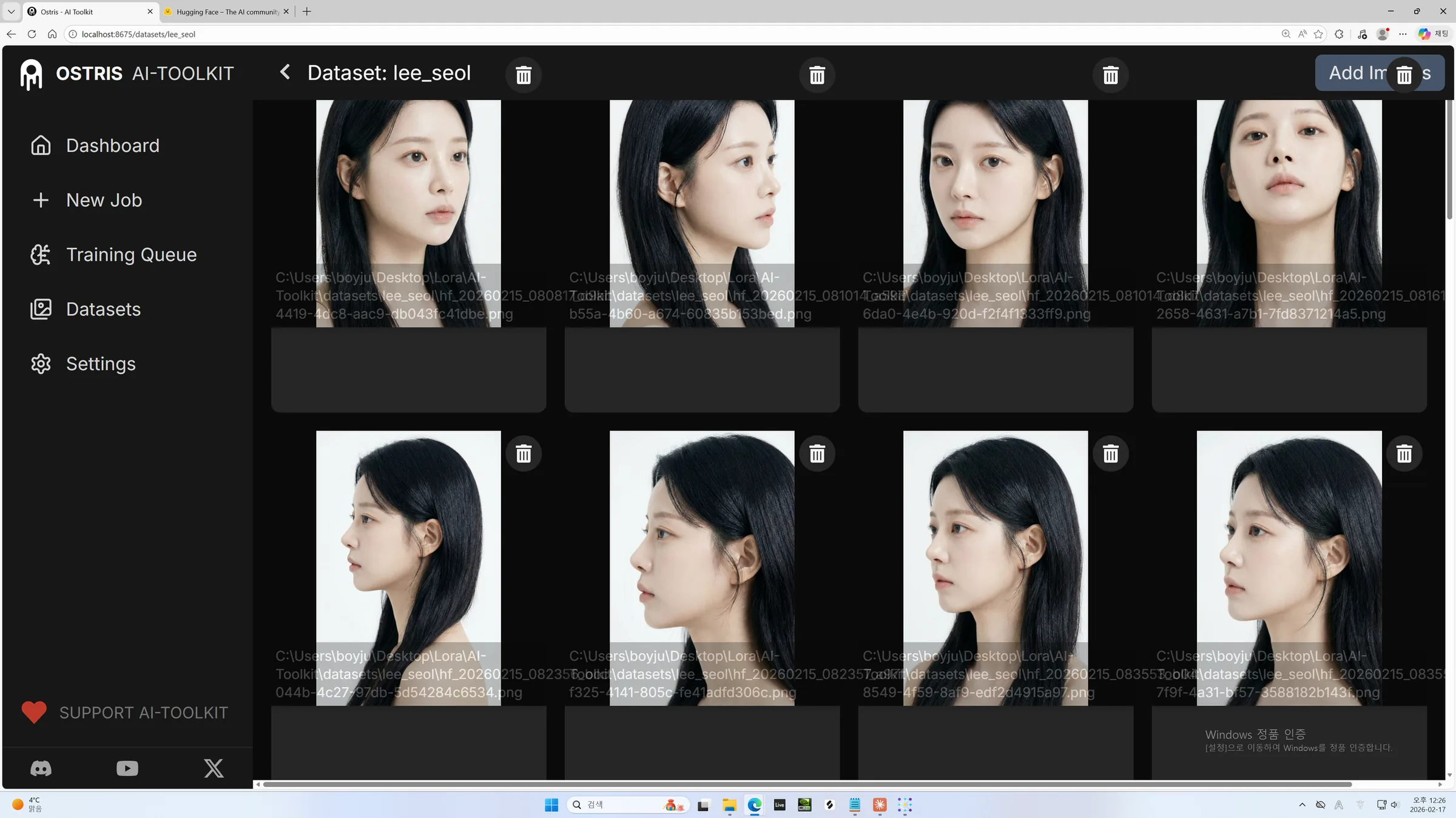Toggle the favorites star in the address bar
Screen dimensions: 1456x818
click(1318, 34)
